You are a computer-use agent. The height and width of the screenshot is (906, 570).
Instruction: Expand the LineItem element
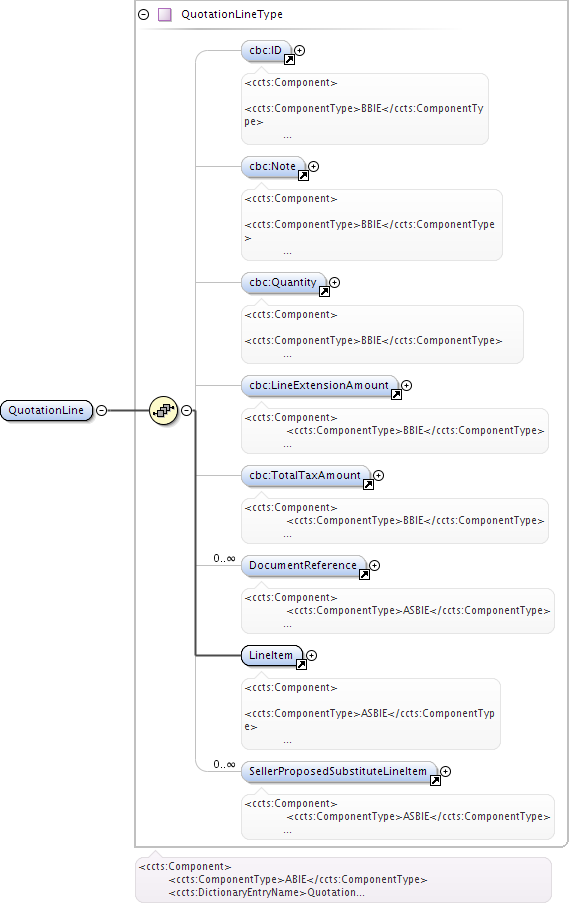312,656
